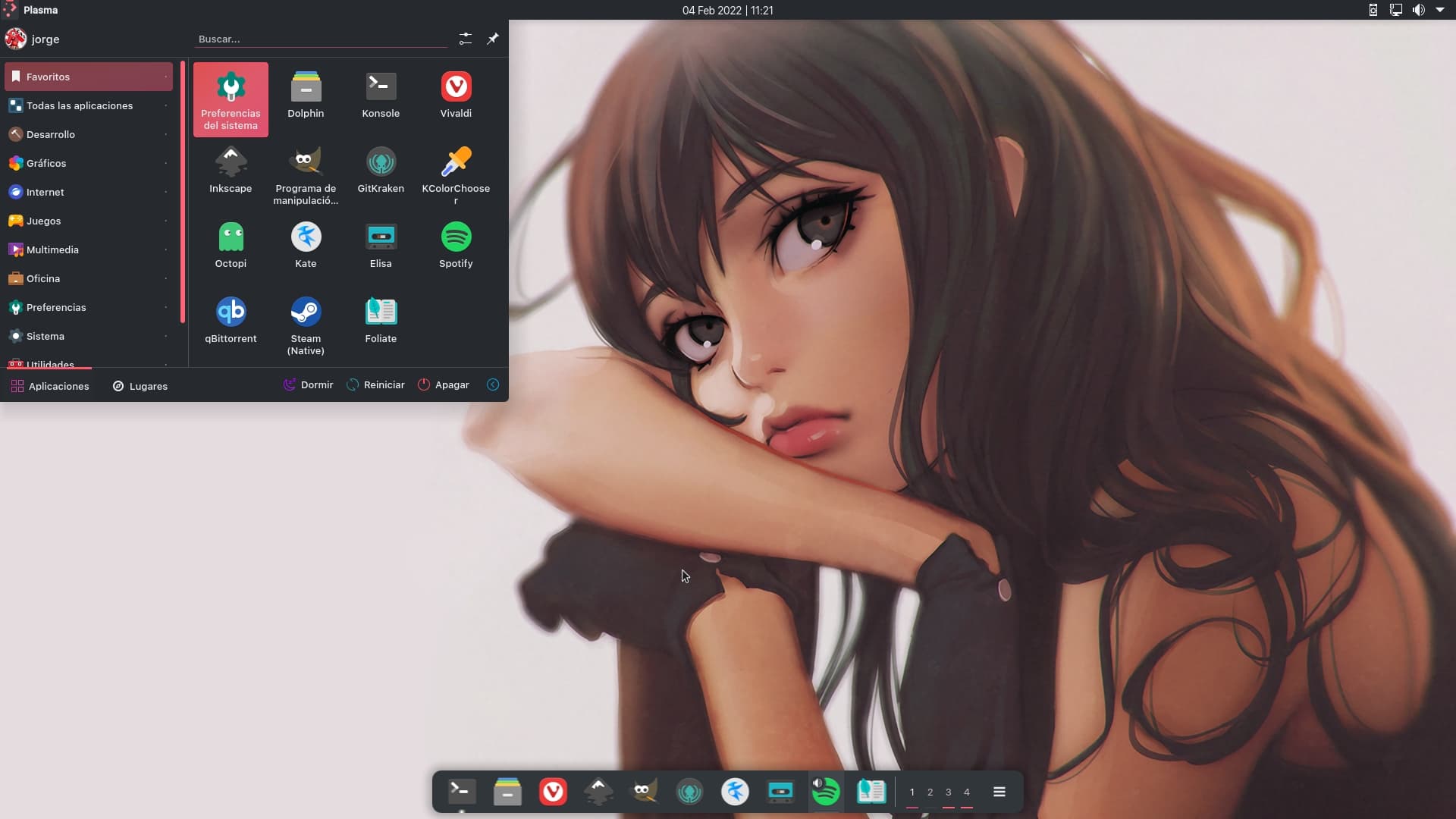Viewport: 1456px width, 819px height.
Task: Expand more session options chevron
Action: [x=493, y=385]
